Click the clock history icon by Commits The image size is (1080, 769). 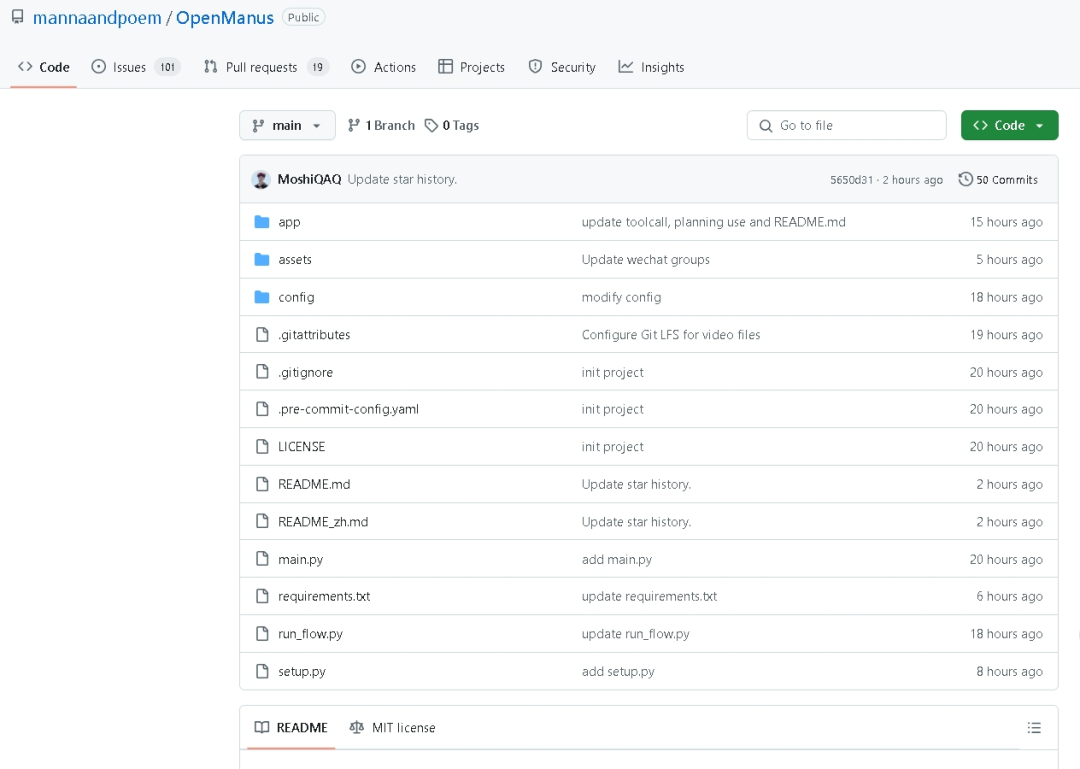(966, 179)
